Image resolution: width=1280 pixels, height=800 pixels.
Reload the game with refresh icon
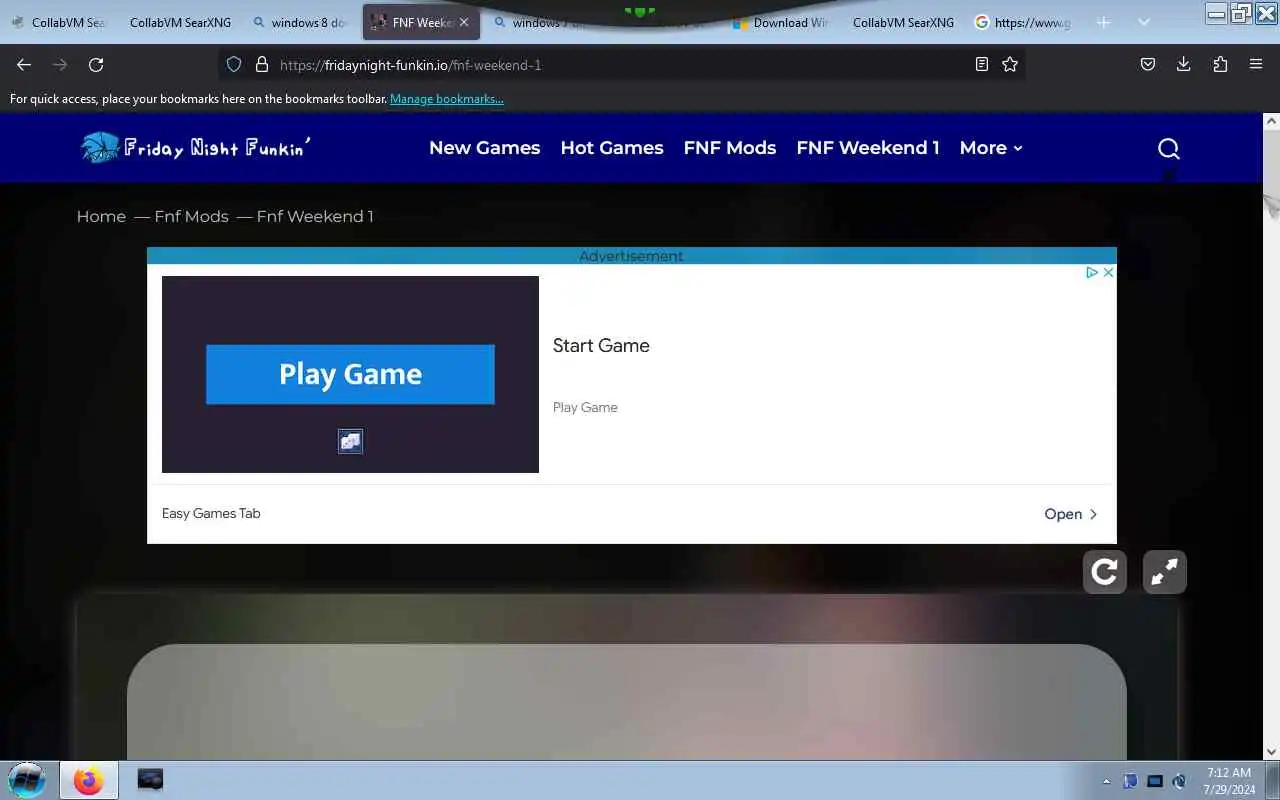click(1105, 572)
